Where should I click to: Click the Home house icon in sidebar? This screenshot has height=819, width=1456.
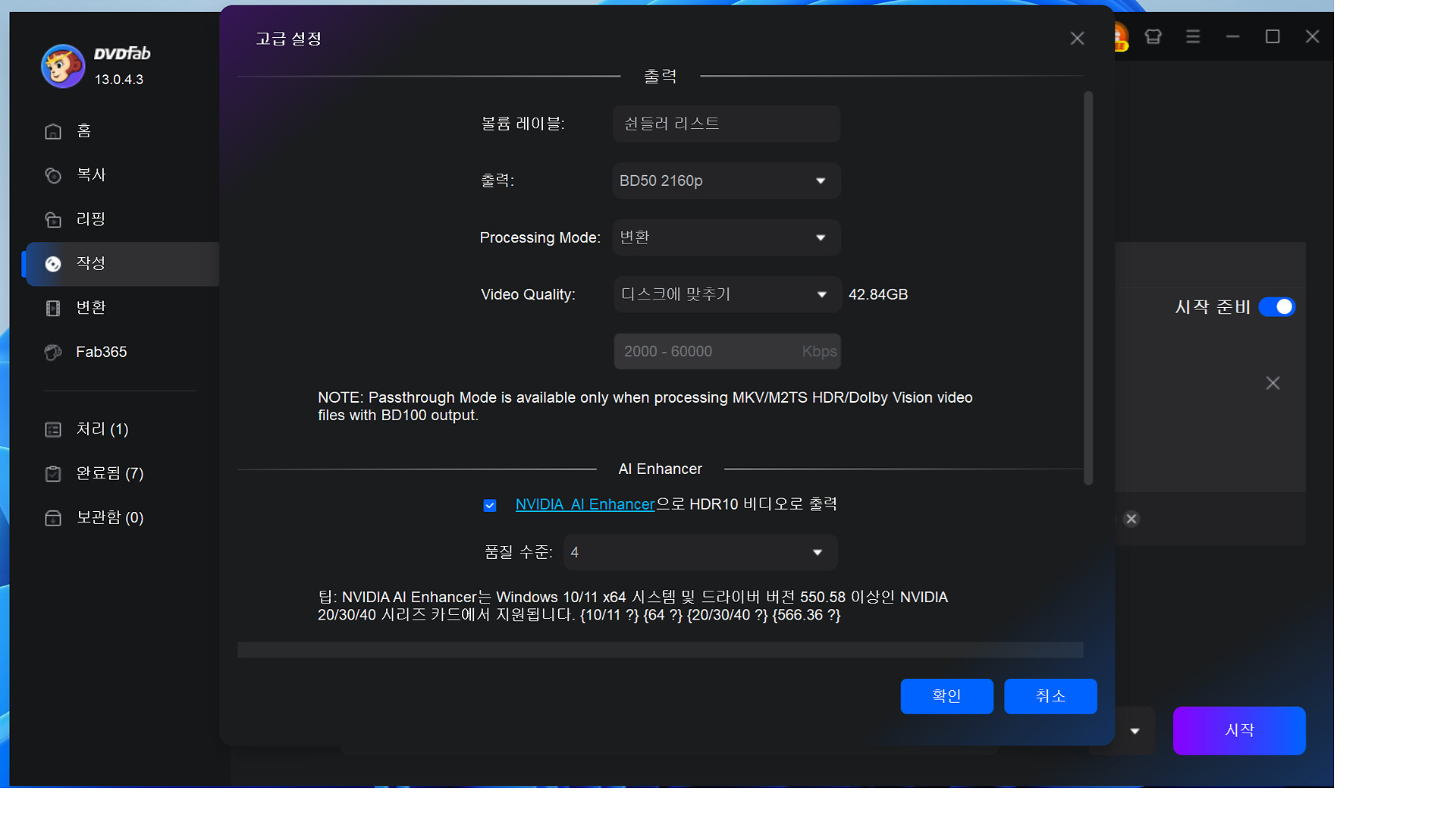tap(53, 131)
